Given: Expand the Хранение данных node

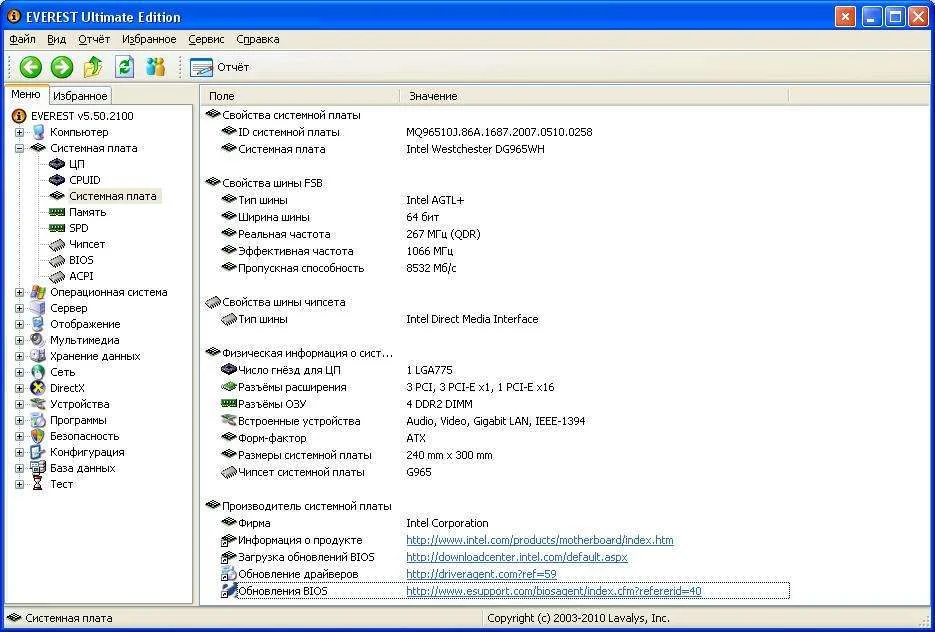Looking at the screenshot, I should click(x=20, y=357).
